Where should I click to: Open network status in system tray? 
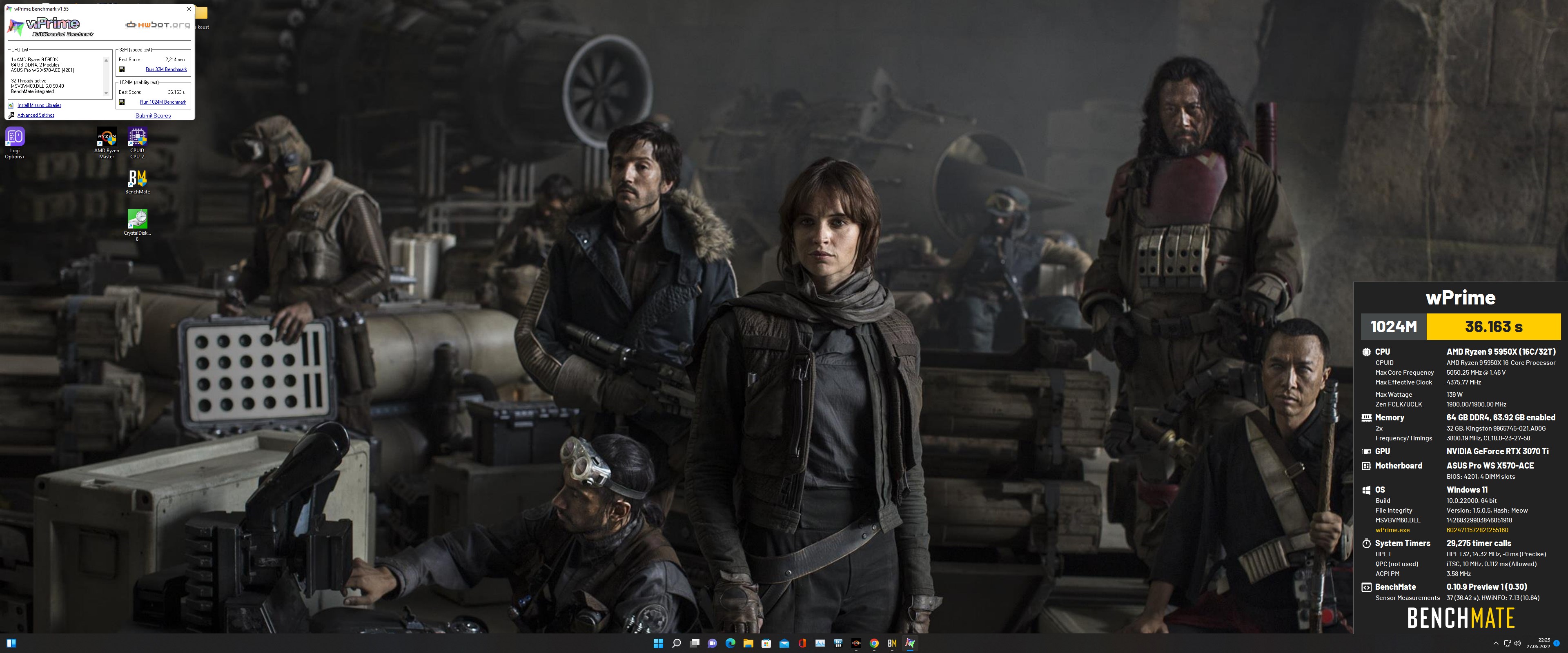pyautogui.click(x=1507, y=643)
